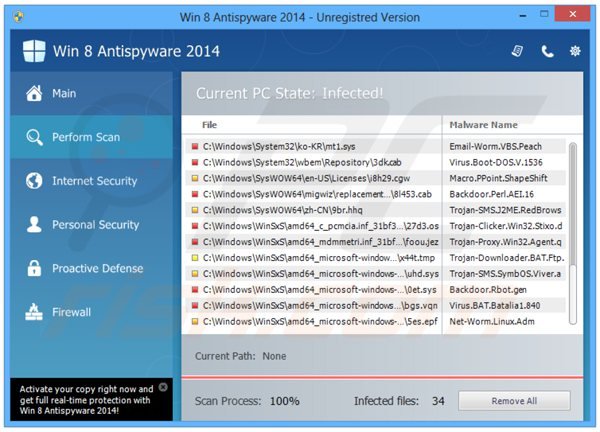Click Email-Worm.VBS.Peach malware name
This screenshot has height=432, width=600.
tap(495, 147)
